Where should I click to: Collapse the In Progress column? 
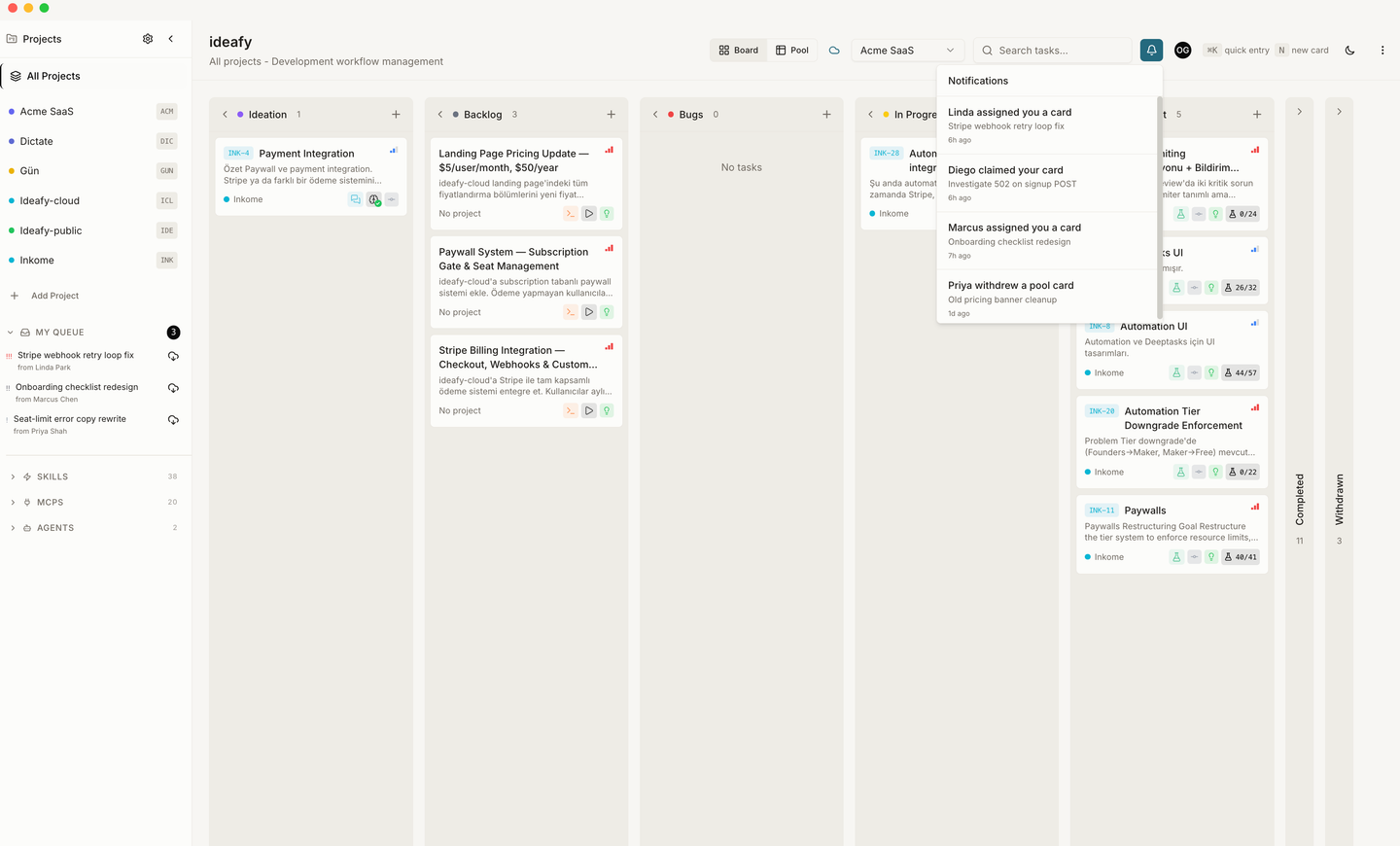pos(871,115)
